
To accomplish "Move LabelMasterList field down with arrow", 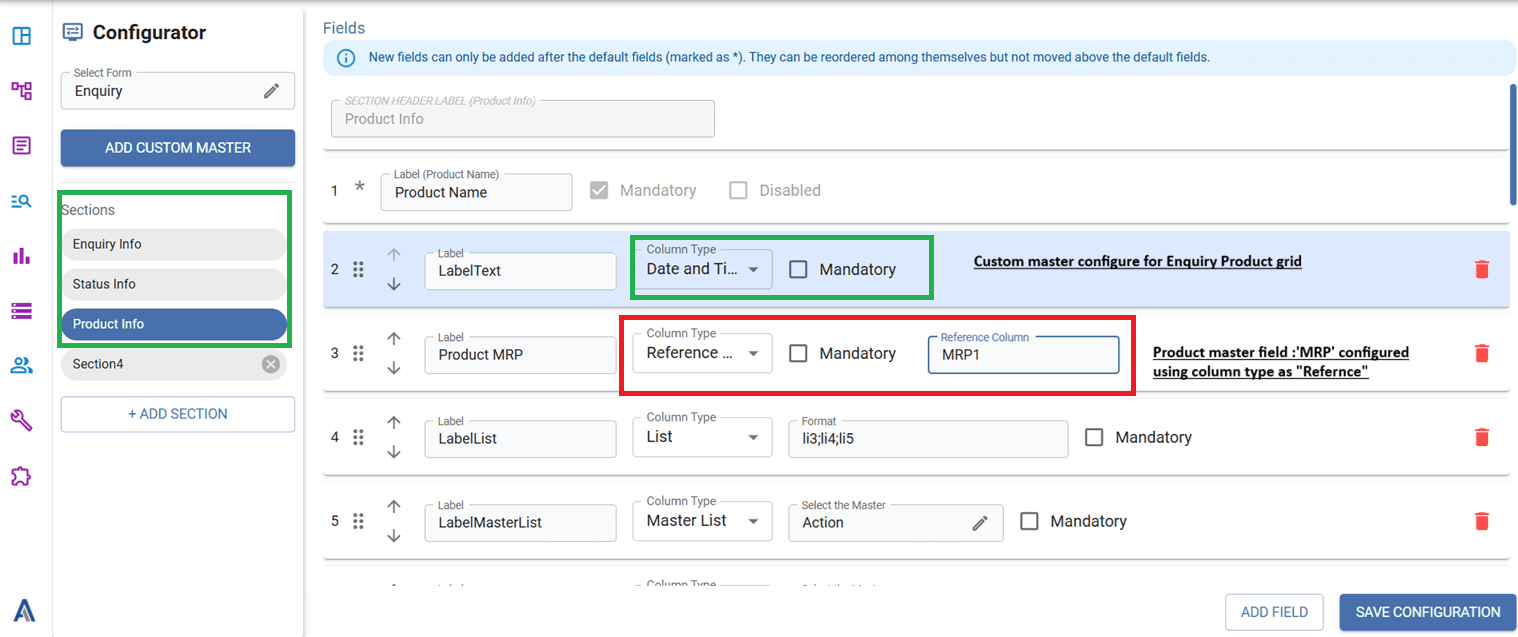I will coord(394,536).
